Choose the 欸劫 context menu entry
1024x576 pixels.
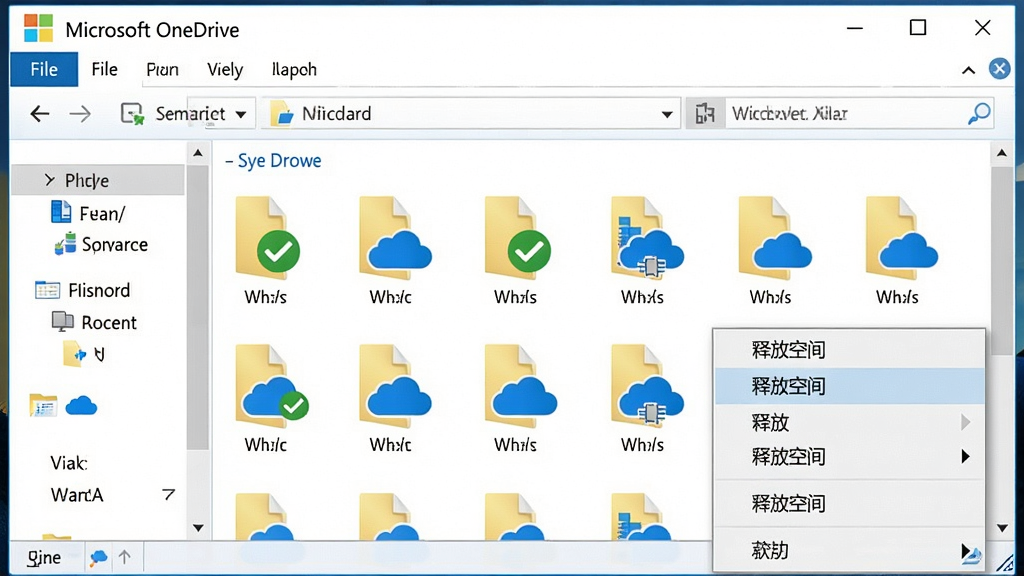tap(849, 551)
